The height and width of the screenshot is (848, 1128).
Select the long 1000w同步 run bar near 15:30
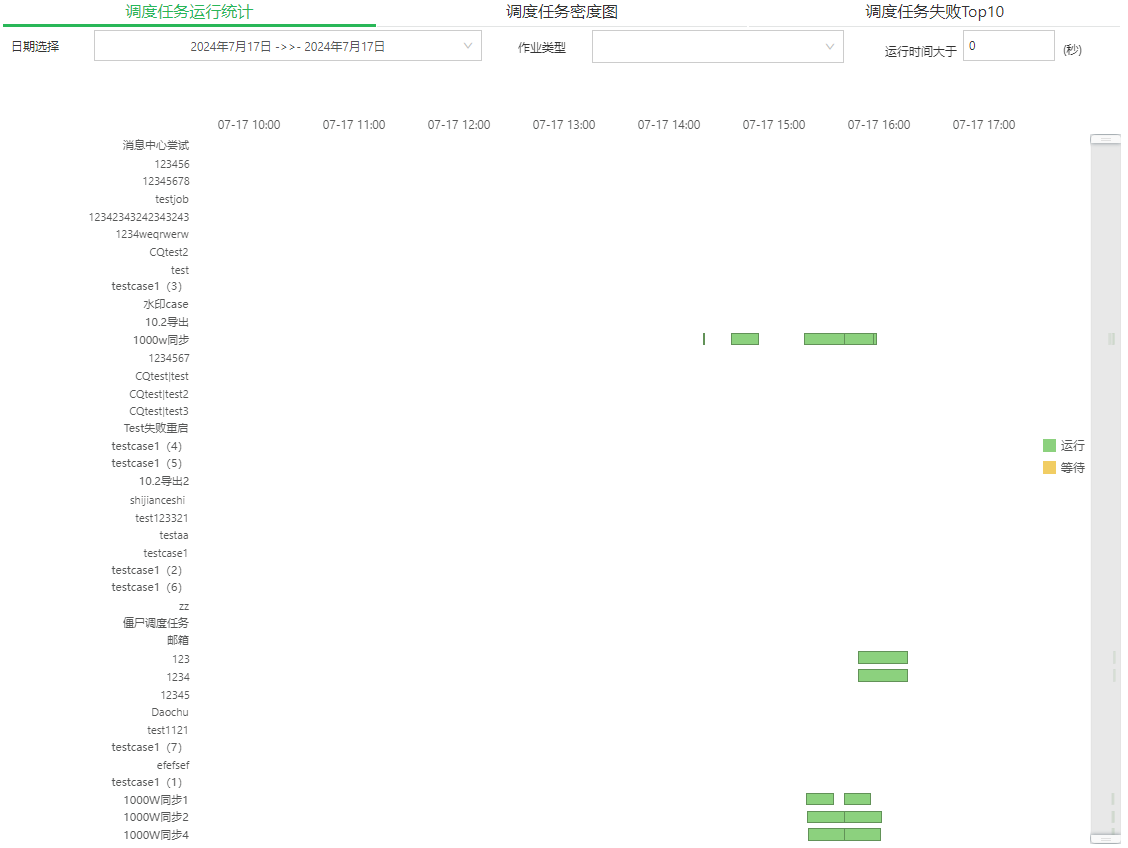pyautogui.click(x=824, y=339)
